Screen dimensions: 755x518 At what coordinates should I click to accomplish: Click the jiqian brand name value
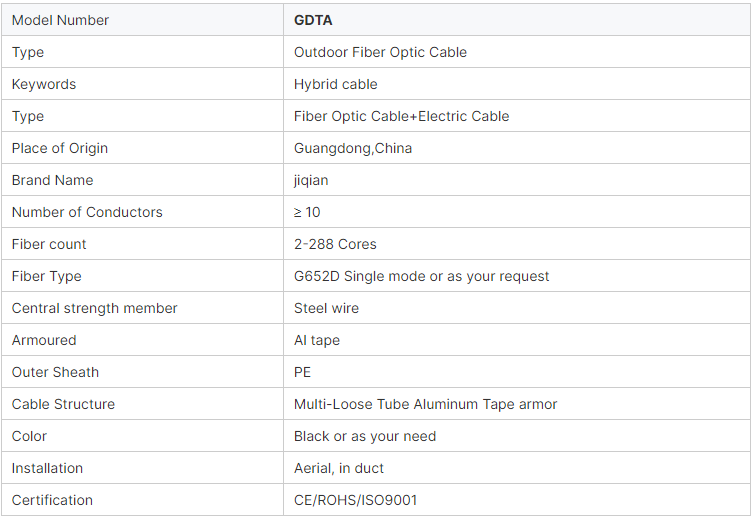(x=311, y=180)
